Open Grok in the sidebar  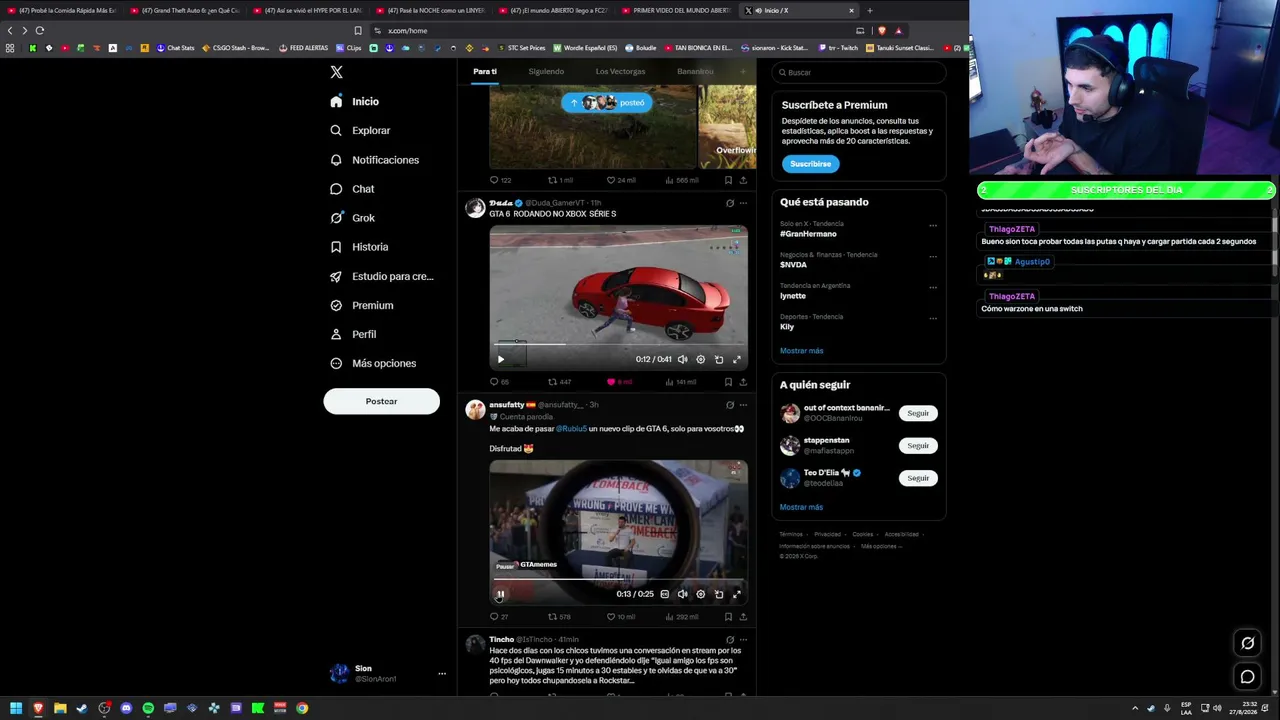coord(352,218)
